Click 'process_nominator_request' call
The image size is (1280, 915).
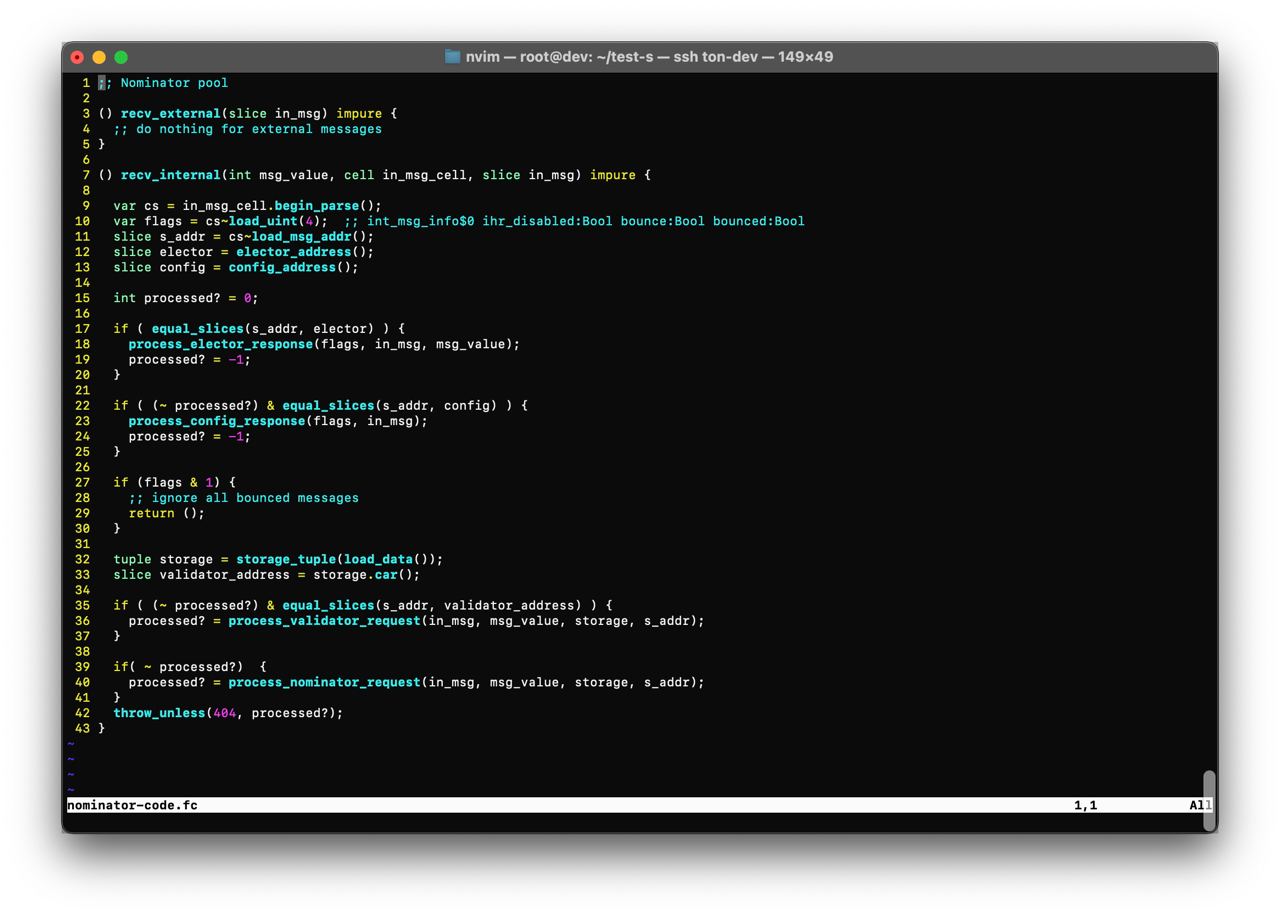click(325, 683)
